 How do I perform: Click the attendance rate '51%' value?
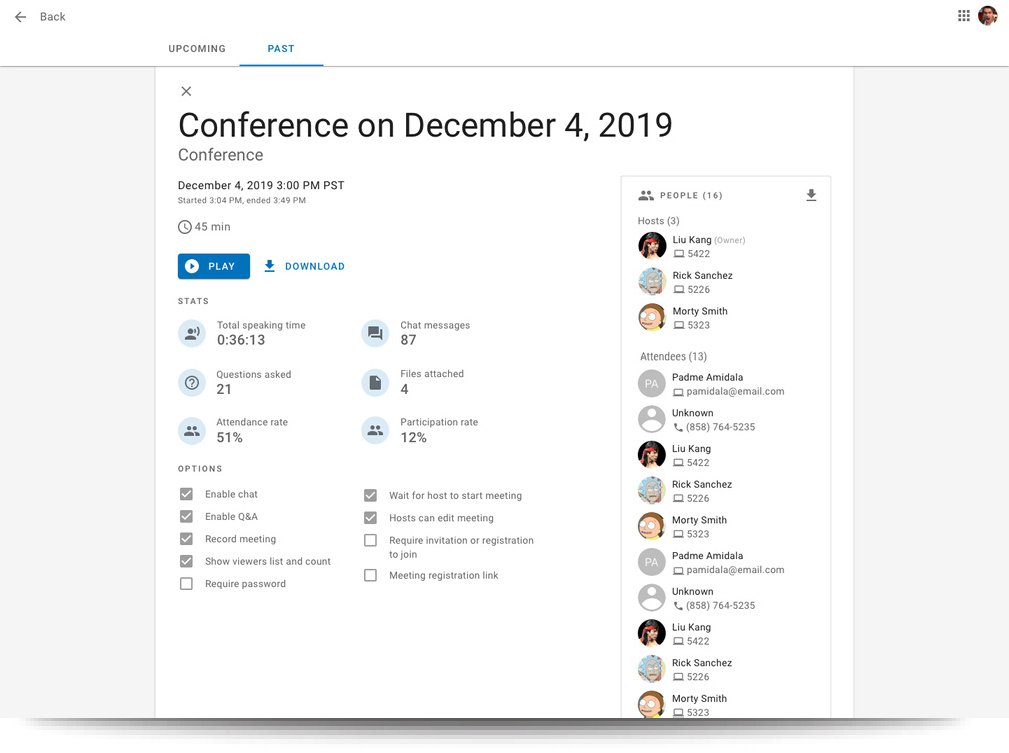[229, 438]
